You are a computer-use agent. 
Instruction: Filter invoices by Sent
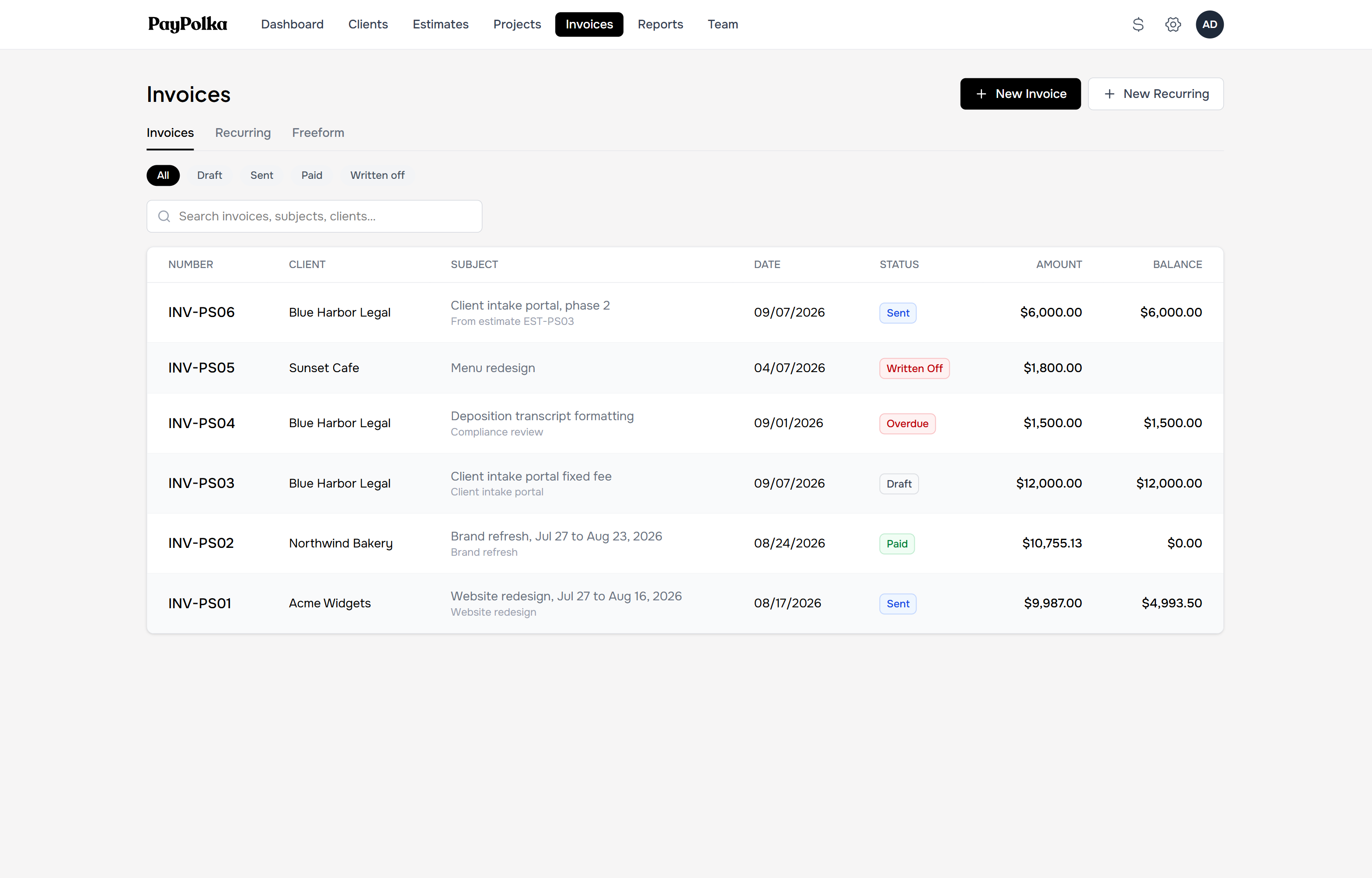pos(261,175)
